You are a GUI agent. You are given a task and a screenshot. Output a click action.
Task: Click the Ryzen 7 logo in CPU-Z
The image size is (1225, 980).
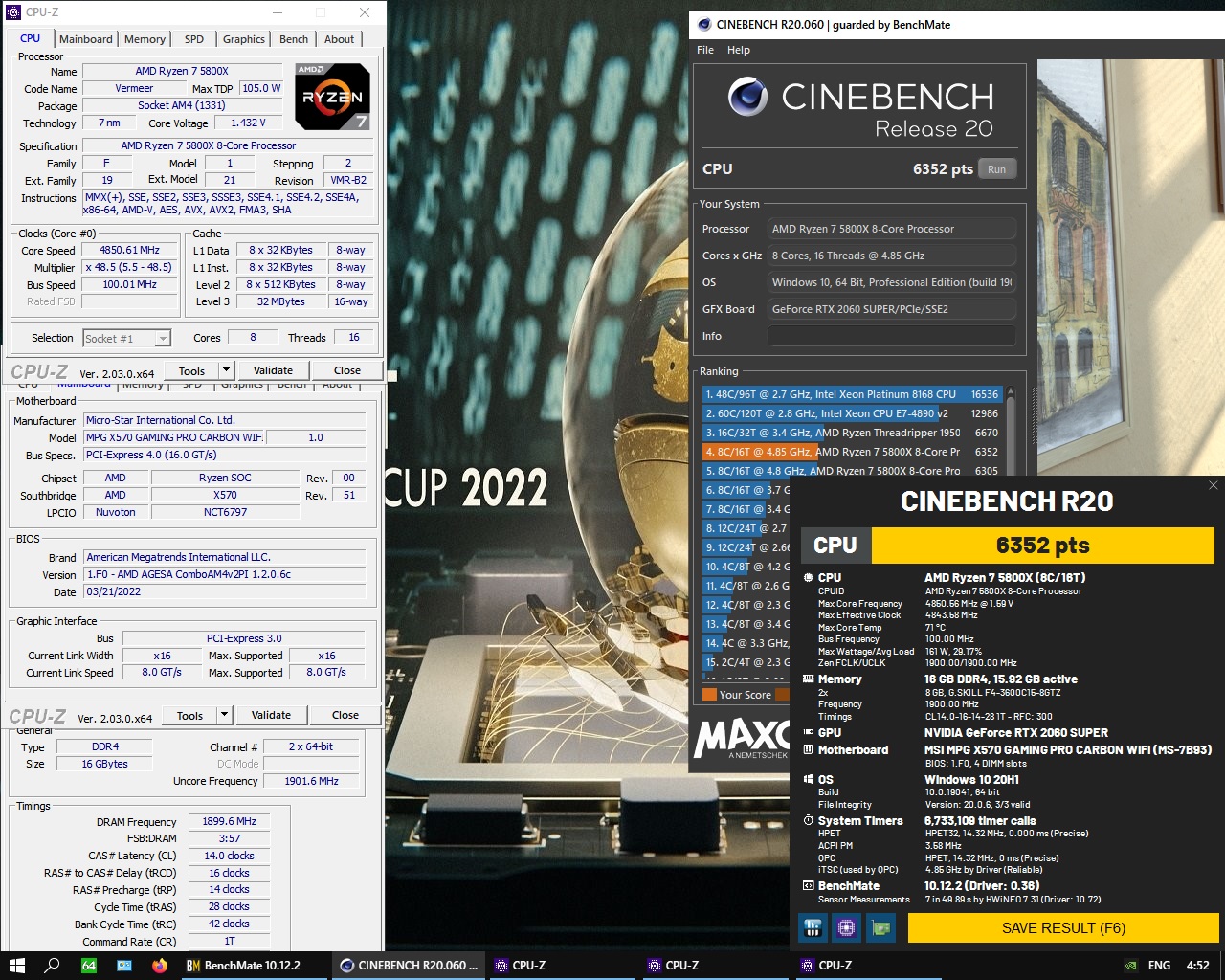(332, 97)
